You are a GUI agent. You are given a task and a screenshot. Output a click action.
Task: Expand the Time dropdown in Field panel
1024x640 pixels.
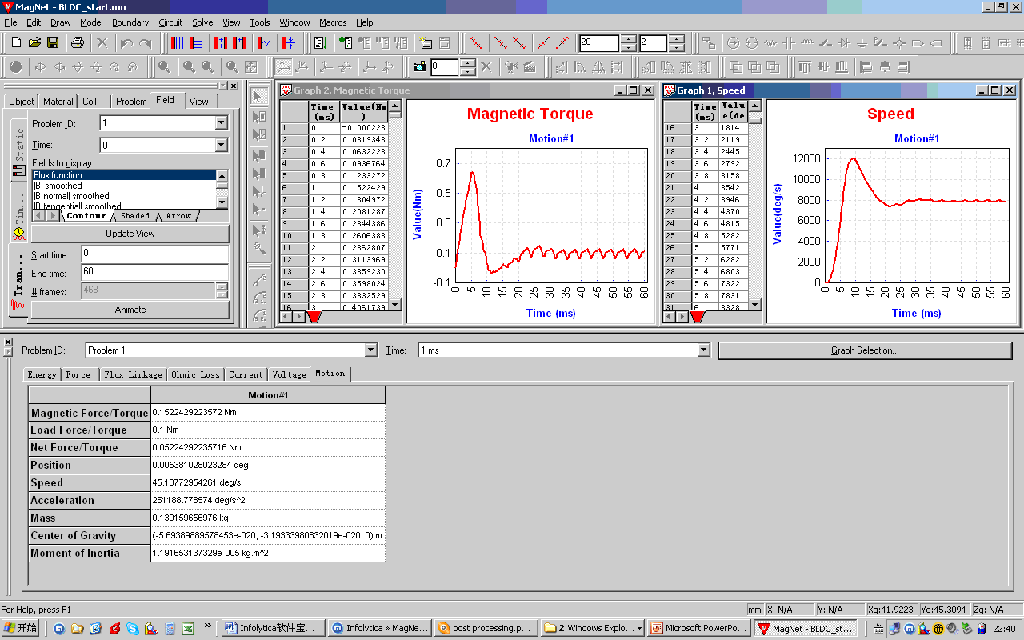point(221,145)
